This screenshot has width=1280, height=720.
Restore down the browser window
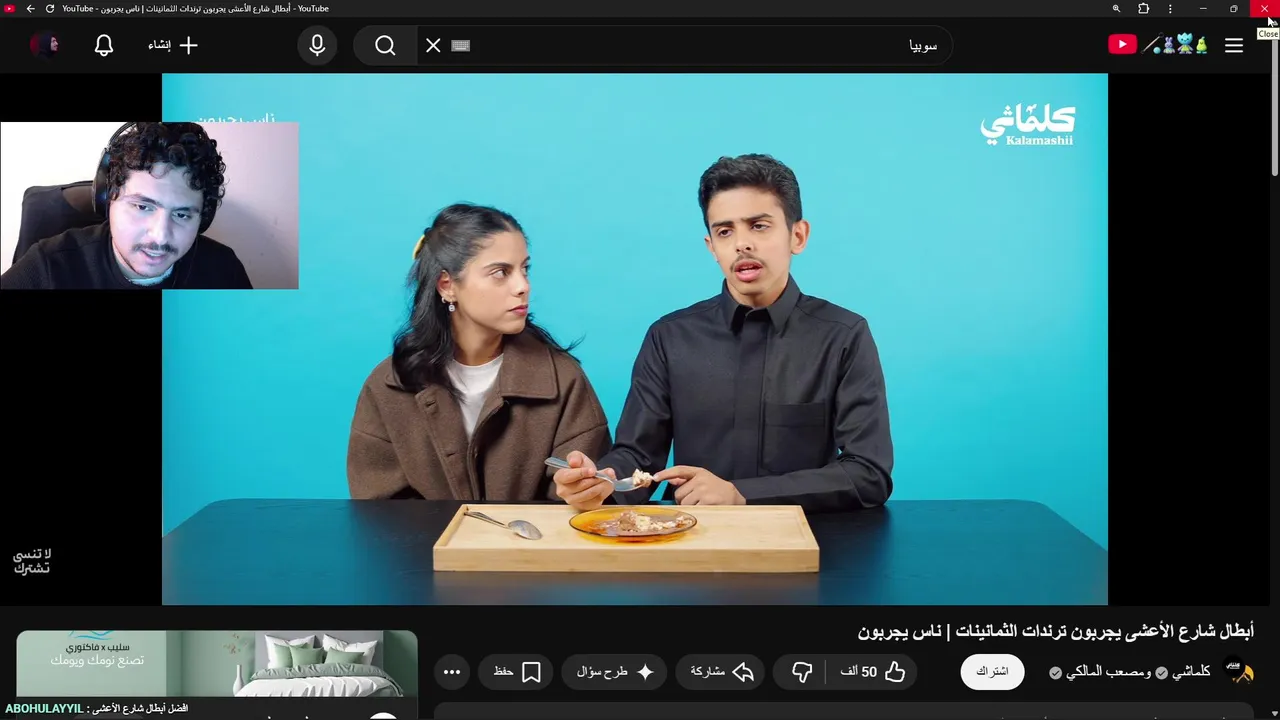[1233, 9]
